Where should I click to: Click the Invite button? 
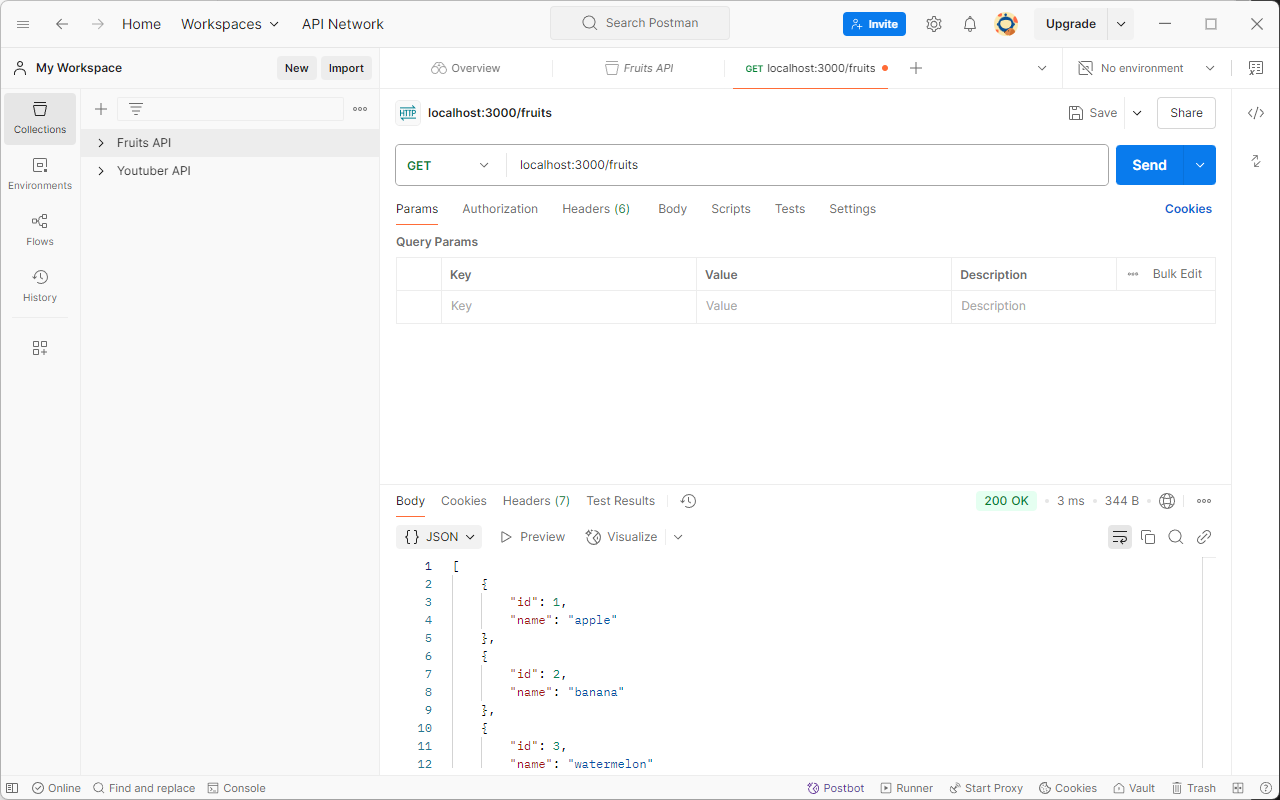[874, 24]
